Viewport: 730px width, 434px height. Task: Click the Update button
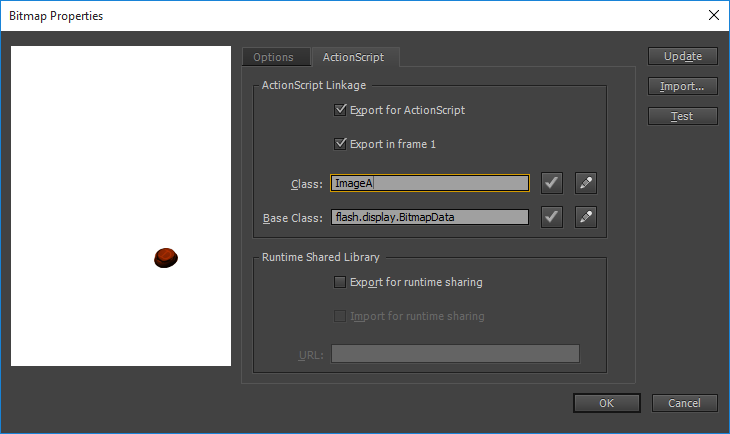683,56
